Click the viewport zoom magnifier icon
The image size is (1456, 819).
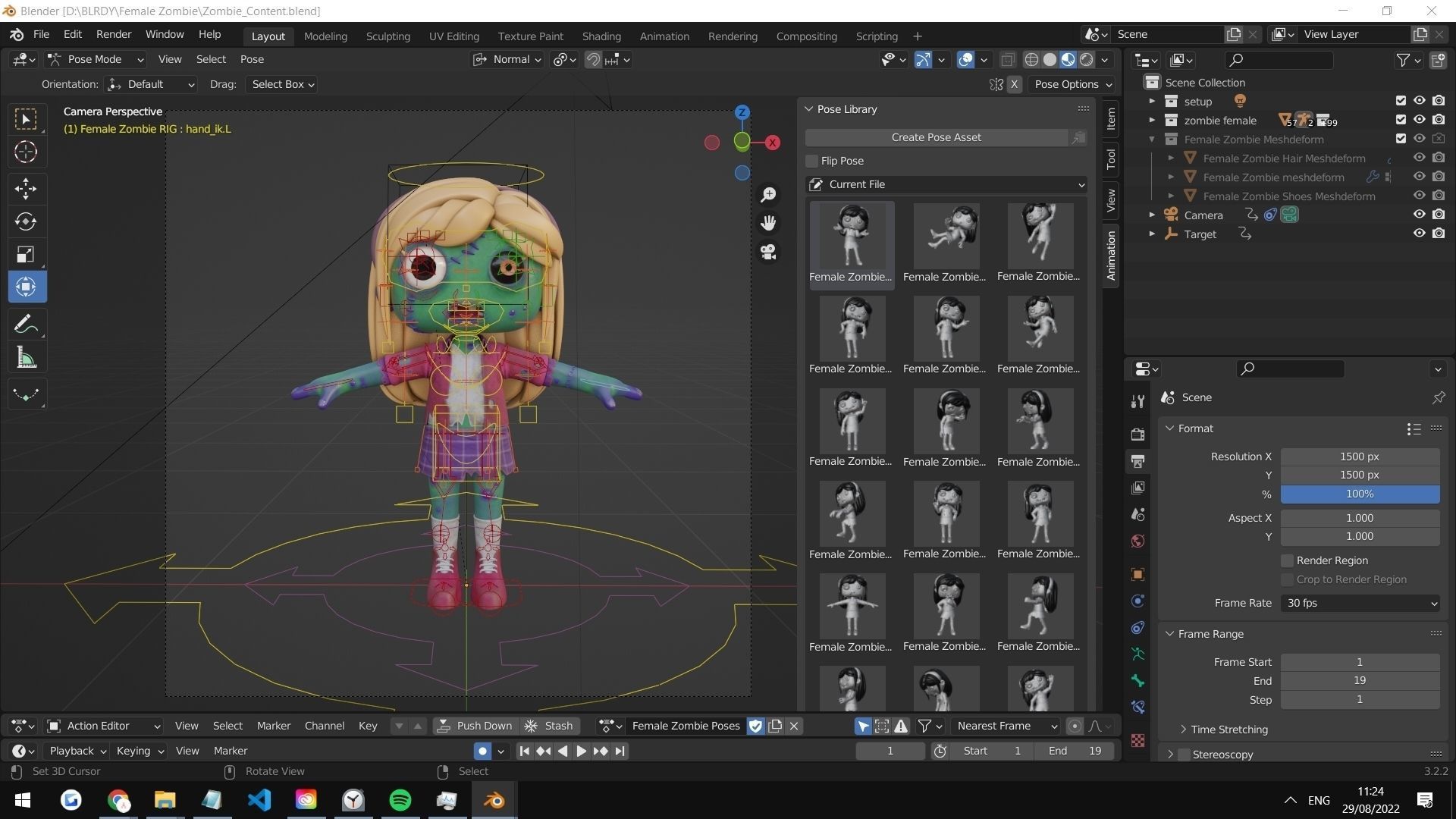coord(768,195)
